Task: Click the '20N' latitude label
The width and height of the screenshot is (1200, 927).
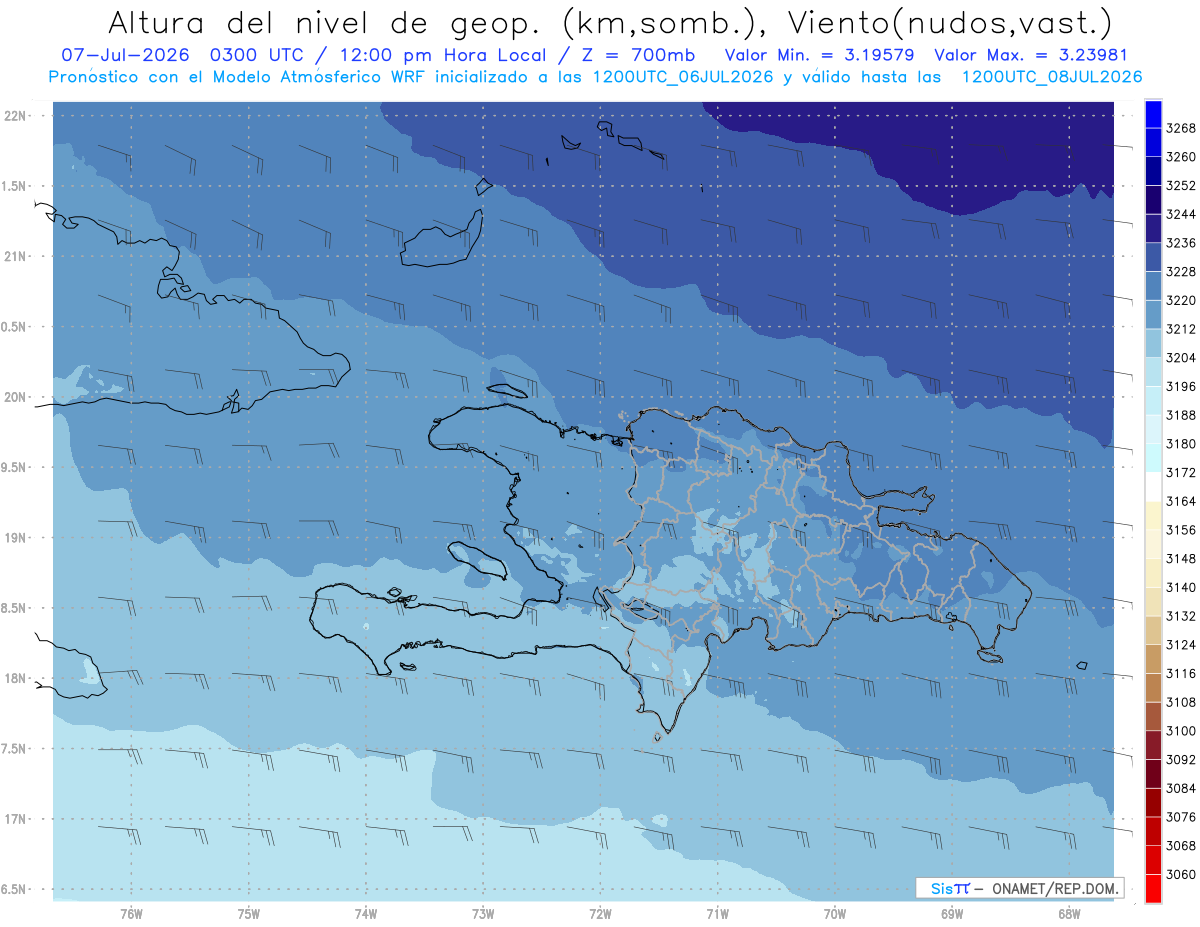Action: 17,398
